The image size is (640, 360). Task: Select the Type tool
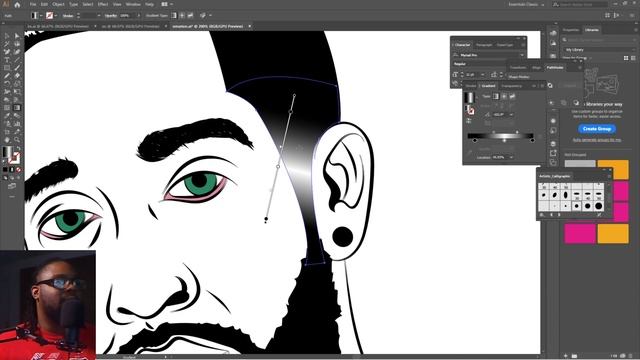click(x=7, y=60)
